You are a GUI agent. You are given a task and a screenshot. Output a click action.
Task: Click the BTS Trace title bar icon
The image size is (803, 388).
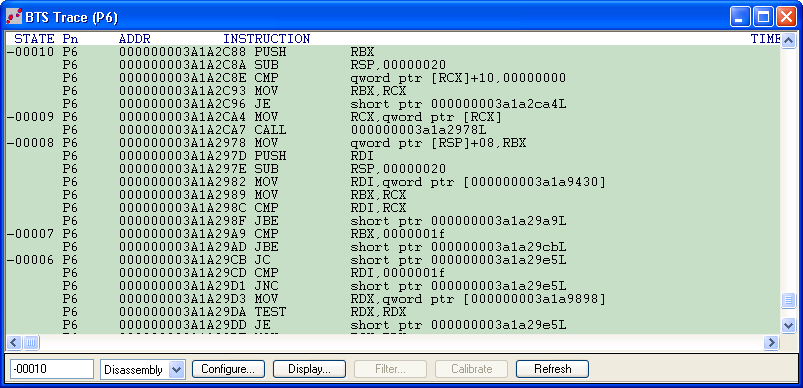pyautogui.click(x=14, y=17)
